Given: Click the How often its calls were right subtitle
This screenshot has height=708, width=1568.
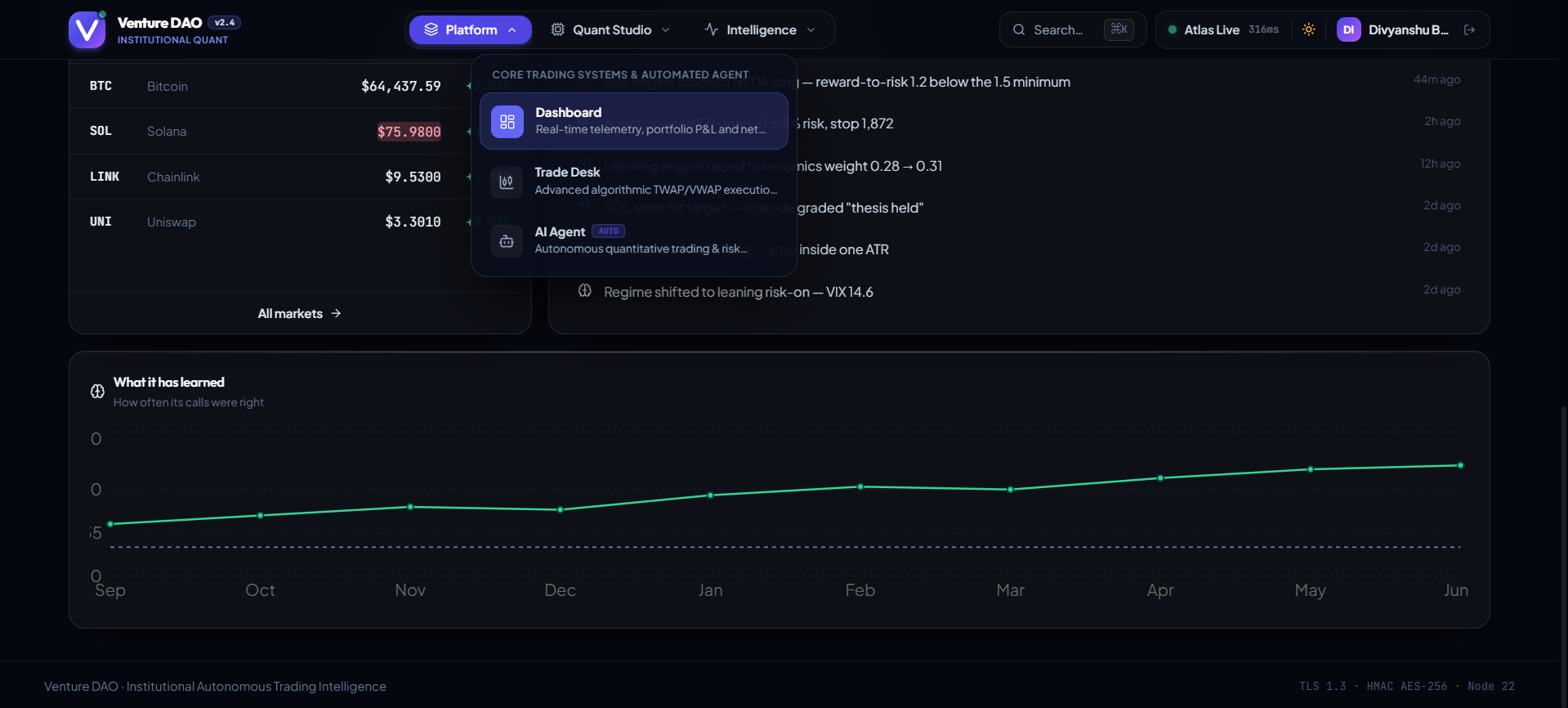Looking at the screenshot, I should [x=189, y=402].
